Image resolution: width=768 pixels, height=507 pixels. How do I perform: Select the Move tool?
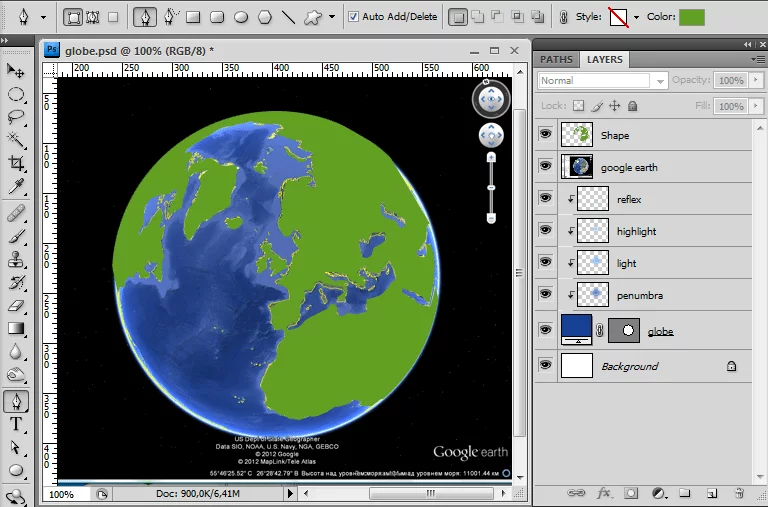tap(16, 71)
